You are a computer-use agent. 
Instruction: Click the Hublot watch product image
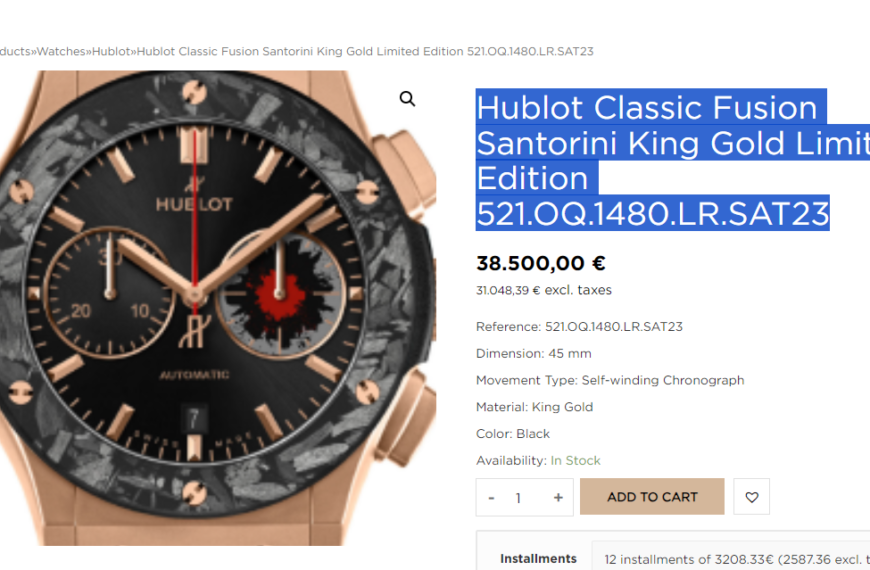click(218, 308)
